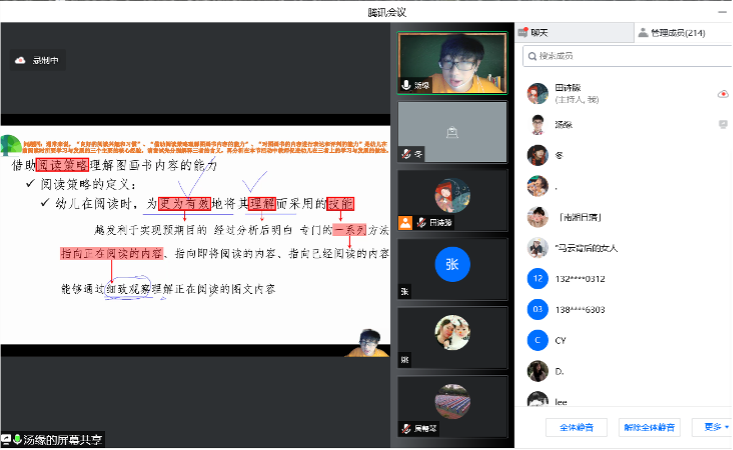This screenshot has height=450, width=733.
Task: Click the microphone icon on the top video tile
Action: pyautogui.click(x=407, y=85)
